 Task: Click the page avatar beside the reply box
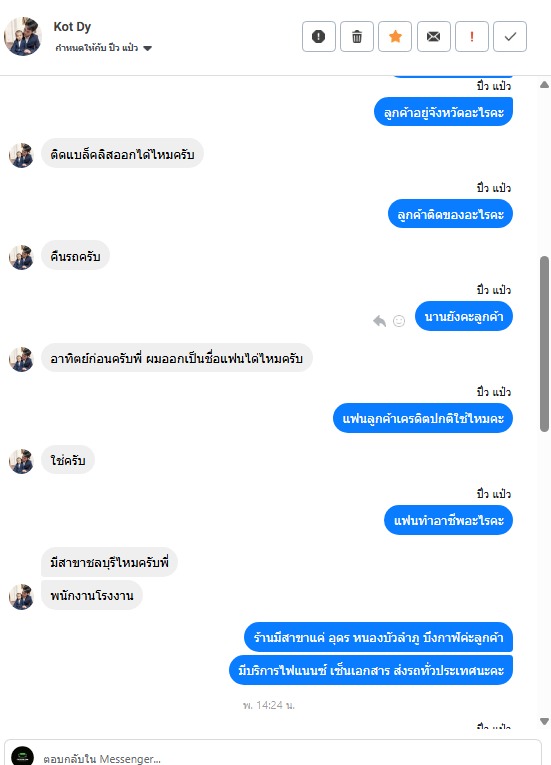pyautogui.click(x=22, y=757)
